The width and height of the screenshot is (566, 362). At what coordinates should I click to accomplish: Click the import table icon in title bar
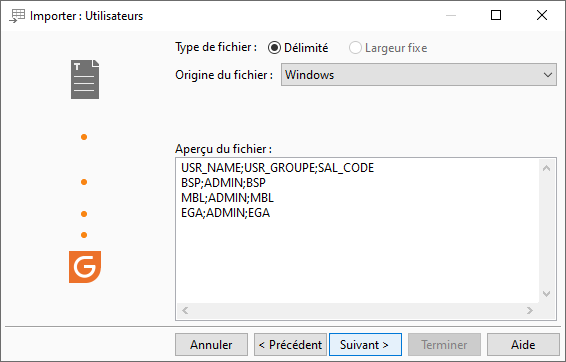pyautogui.click(x=17, y=16)
